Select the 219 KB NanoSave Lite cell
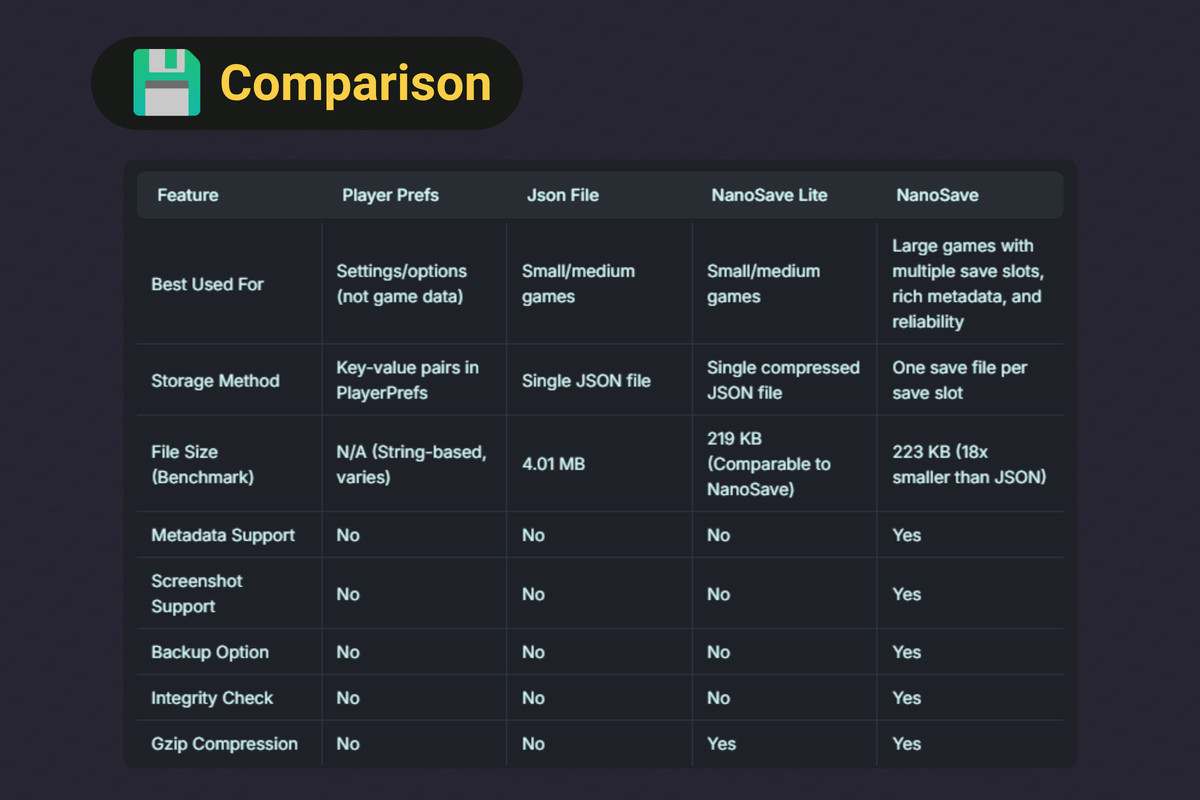This screenshot has height=800, width=1200. click(x=768, y=464)
